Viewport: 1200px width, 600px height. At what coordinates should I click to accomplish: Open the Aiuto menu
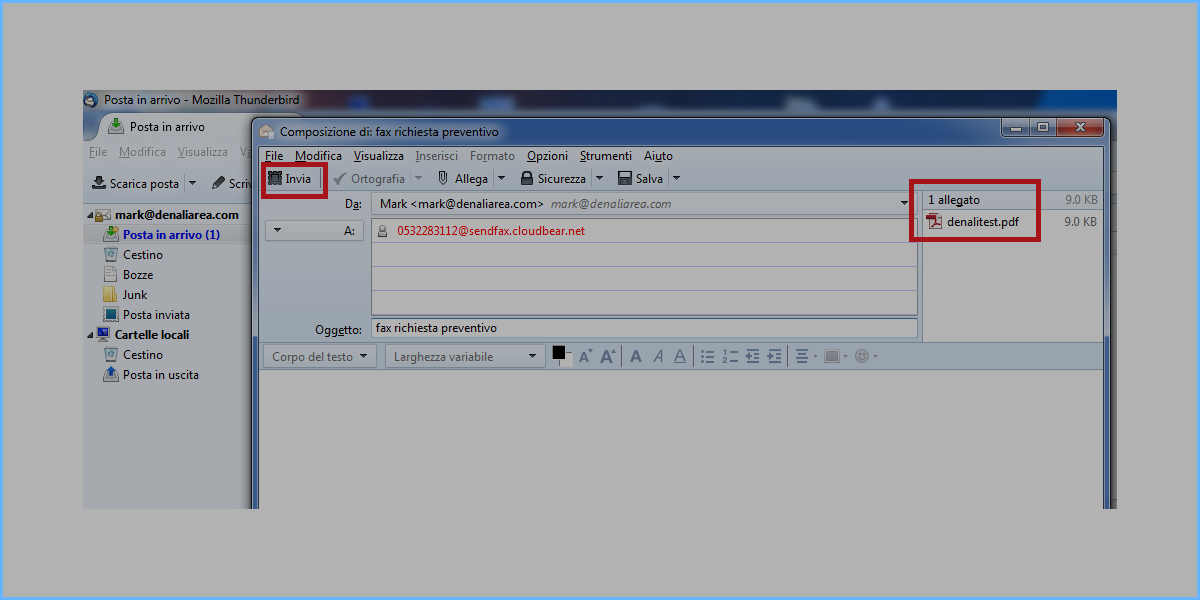click(x=658, y=156)
